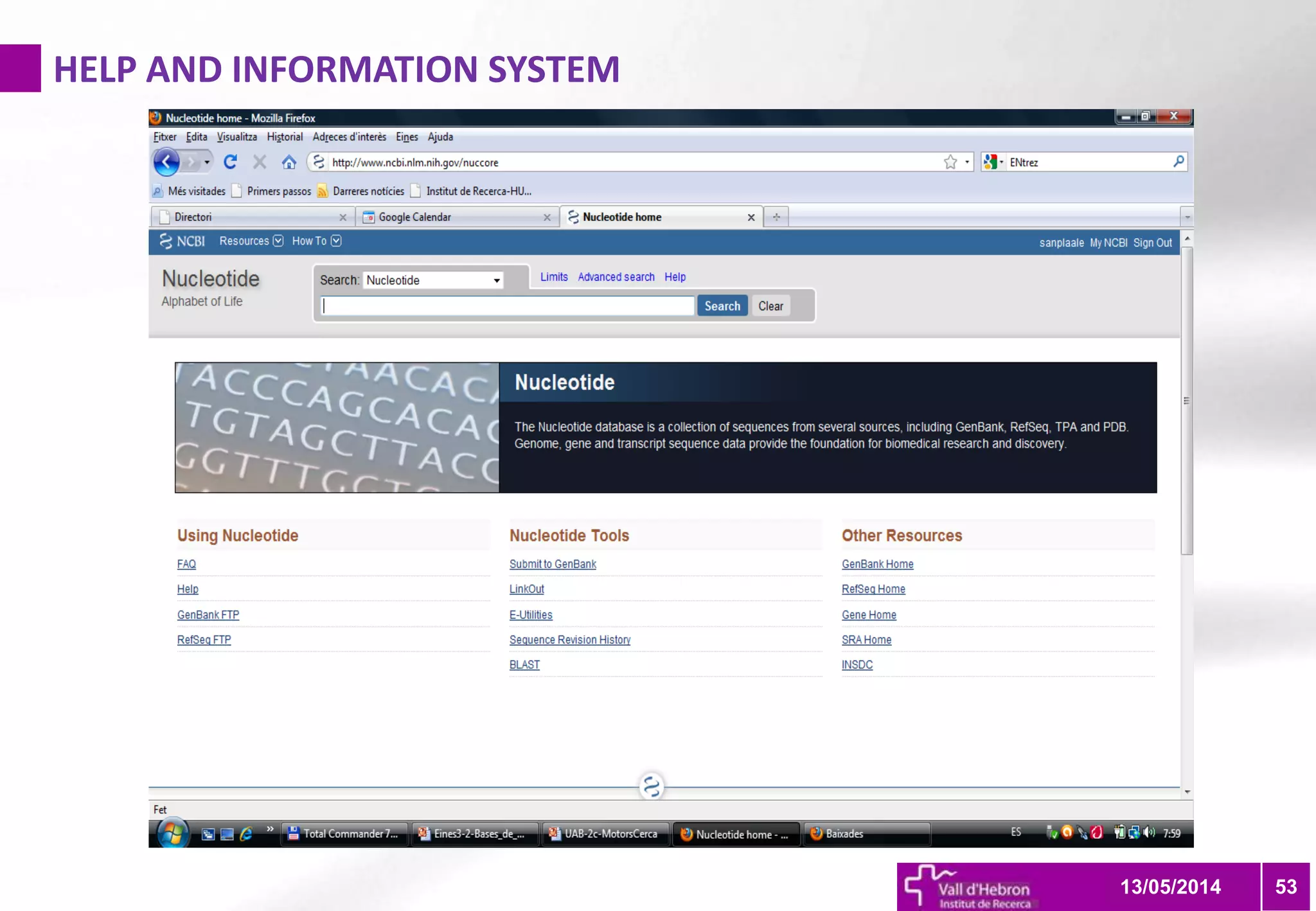Stop loading with the X icon
Image resolution: width=1316 pixels, height=911 pixels.
pos(260,162)
